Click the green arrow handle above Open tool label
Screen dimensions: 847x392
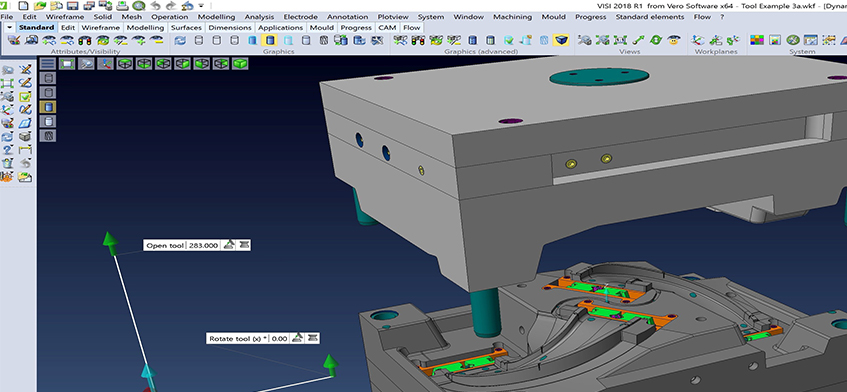click(x=111, y=243)
